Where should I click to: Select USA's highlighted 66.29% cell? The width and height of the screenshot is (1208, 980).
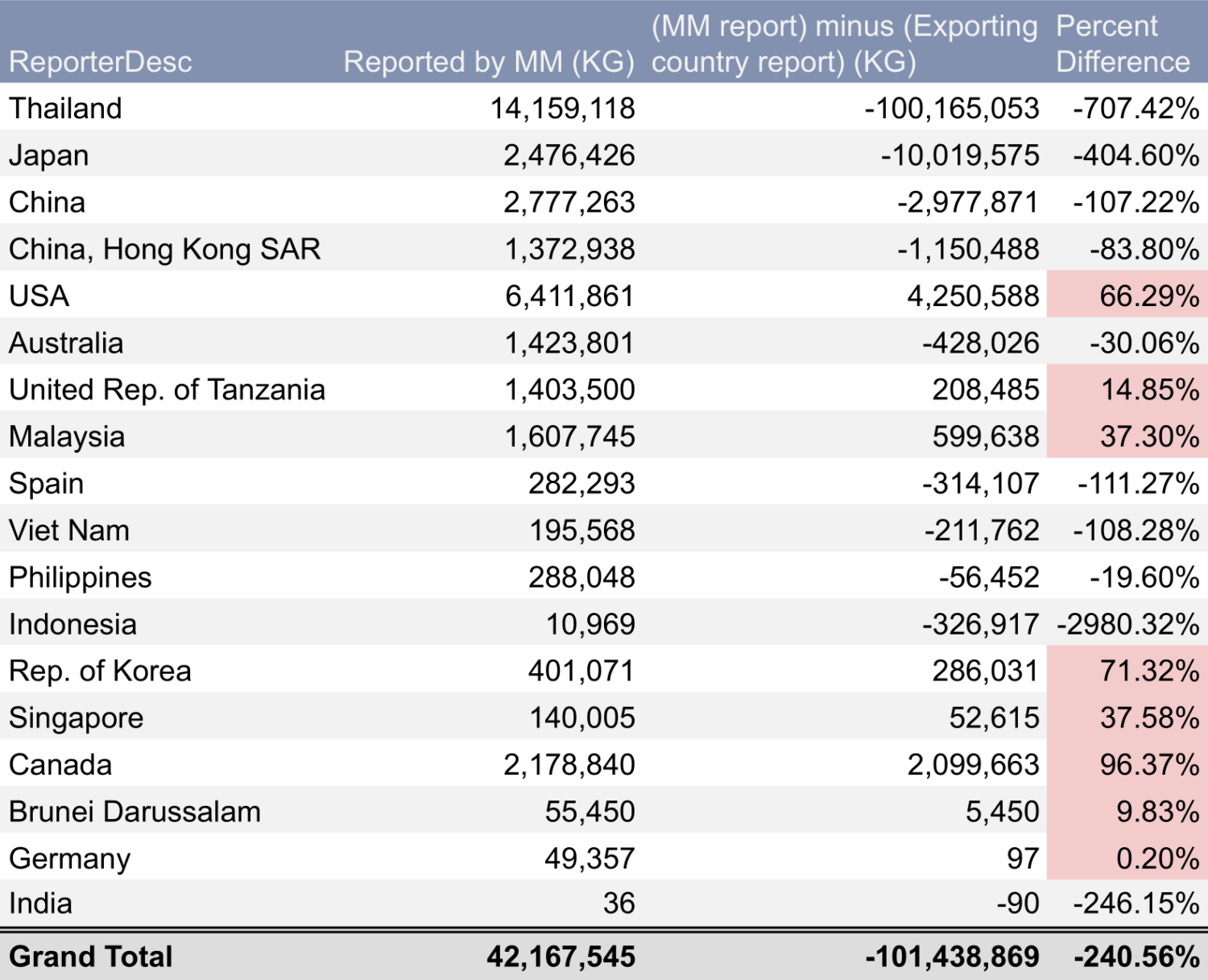(x=1148, y=296)
